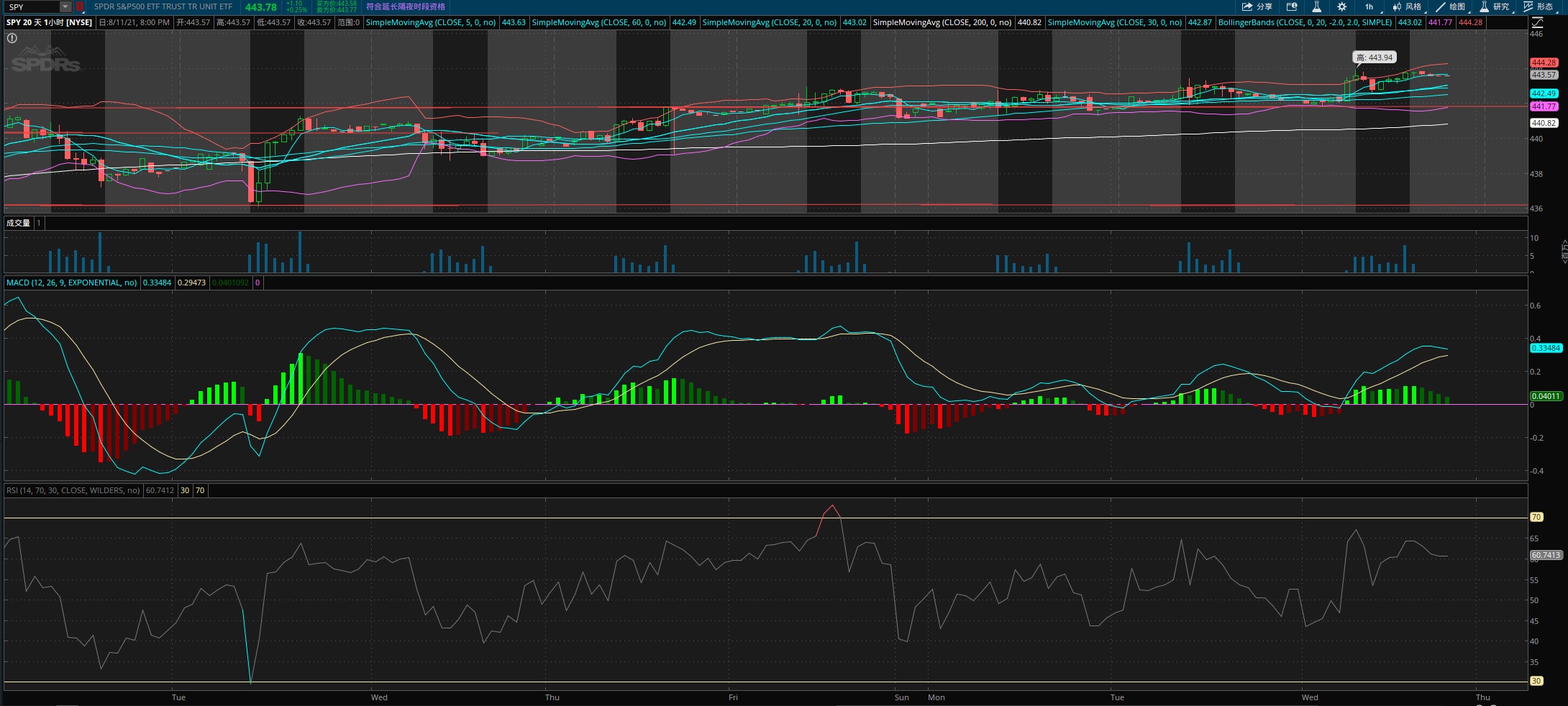Open the Studies (研究) dropdown

[1495, 6]
